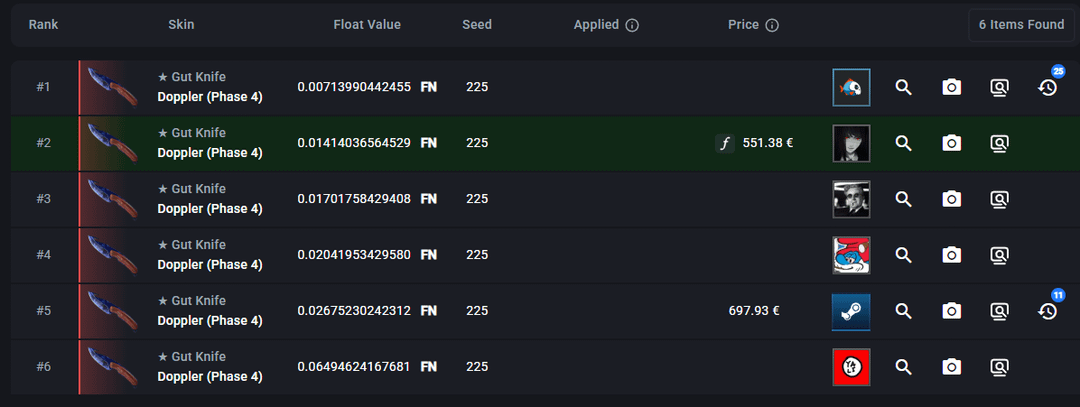Open history icon with 11 badge on rank #5
This screenshot has width=1080, height=407.
point(1048,311)
